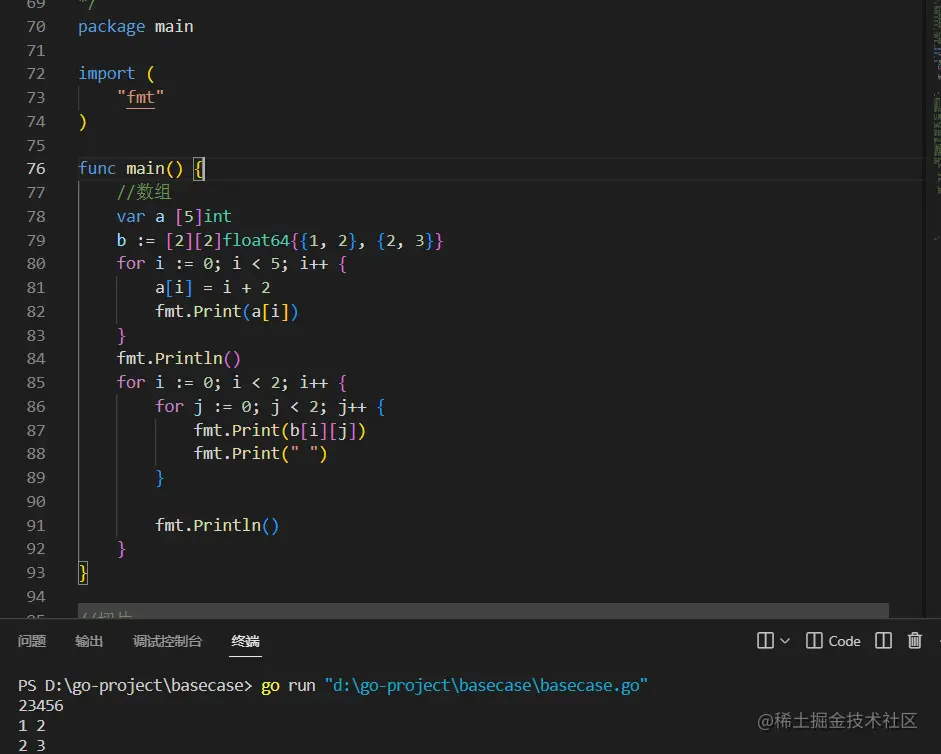Select the 终端 panel tab
The width and height of the screenshot is (941, 754).
tap(245, 641)
